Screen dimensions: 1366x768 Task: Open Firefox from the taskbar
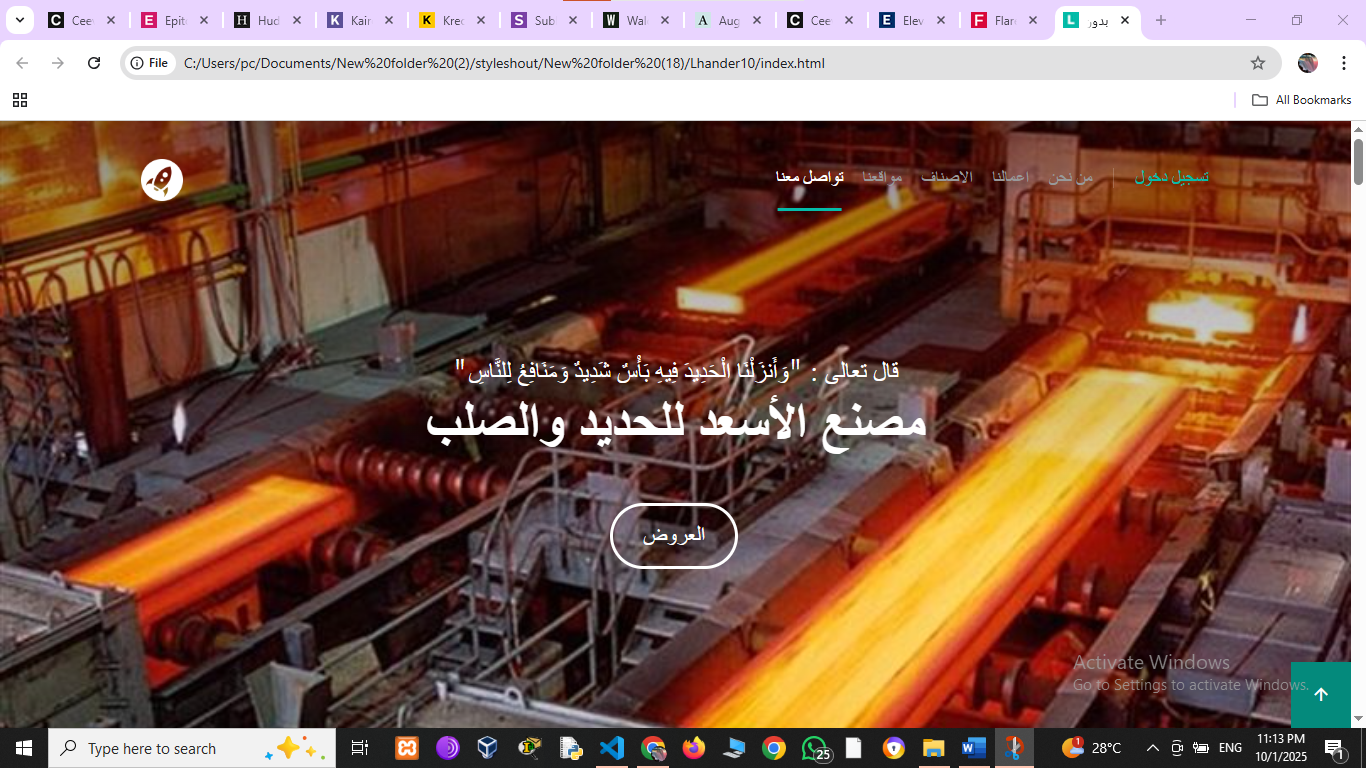[x=692, y=748]
